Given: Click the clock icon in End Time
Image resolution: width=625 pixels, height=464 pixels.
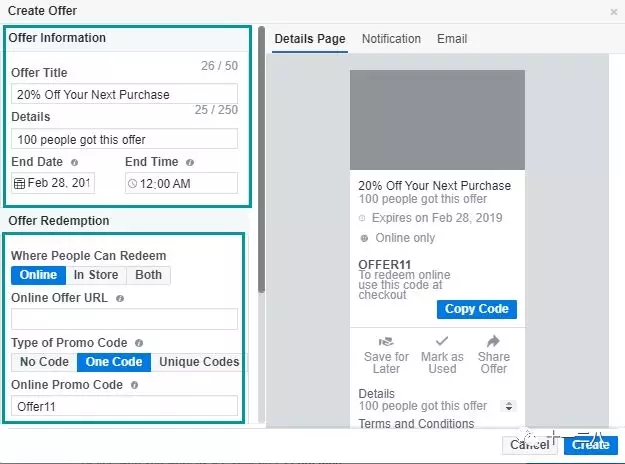Looking at the screenshot, I should pyautogui.click(x=132, y=184).
